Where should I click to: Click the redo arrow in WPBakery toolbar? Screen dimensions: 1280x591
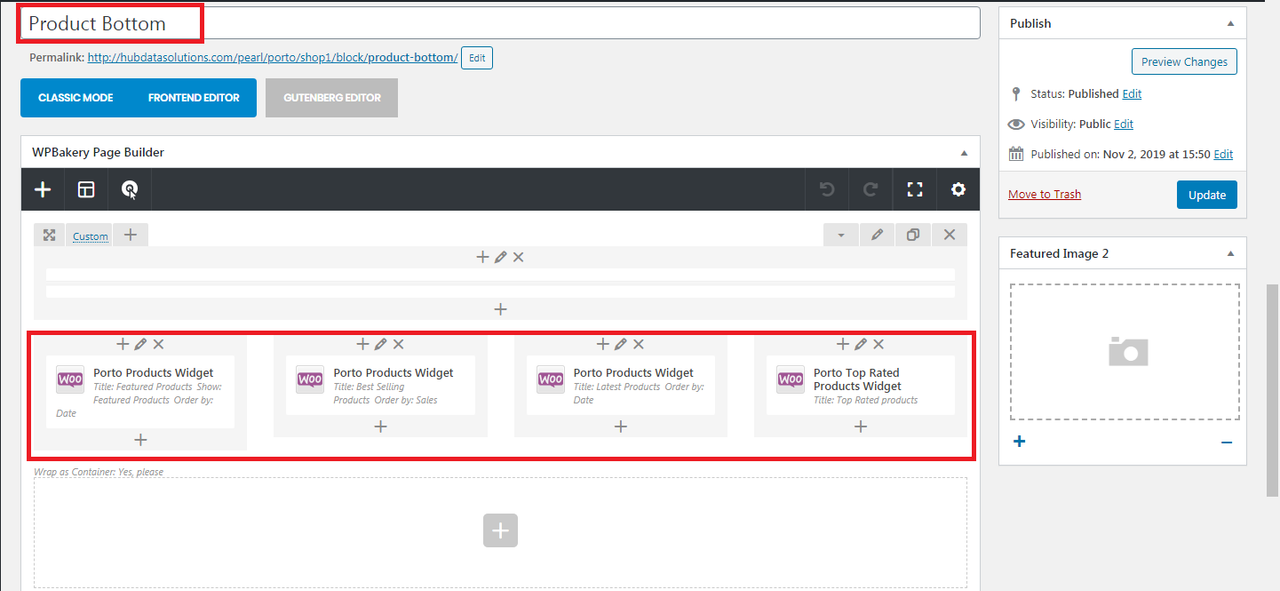pyautogui.click(x=870, y=189)
